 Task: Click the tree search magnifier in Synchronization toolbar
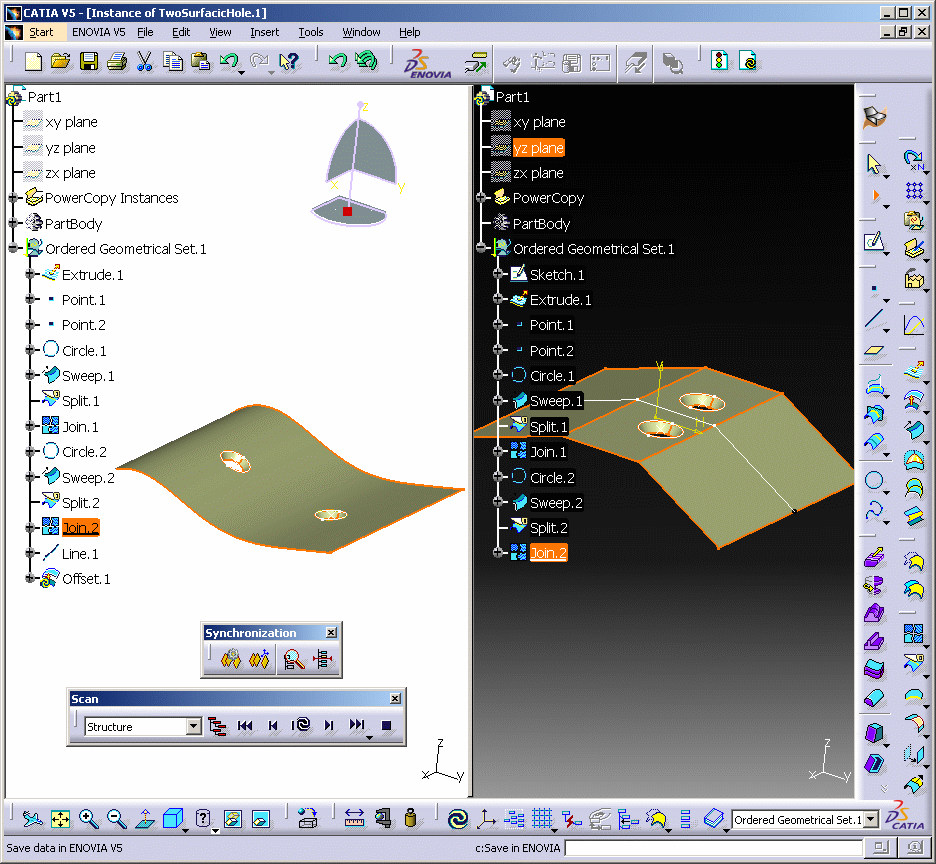click(294, 660)
